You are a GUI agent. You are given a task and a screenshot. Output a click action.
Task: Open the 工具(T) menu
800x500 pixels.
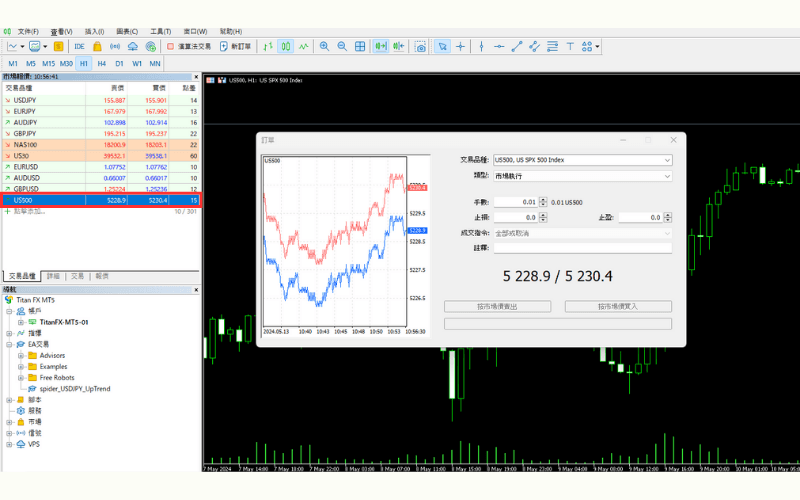point(160,31)
